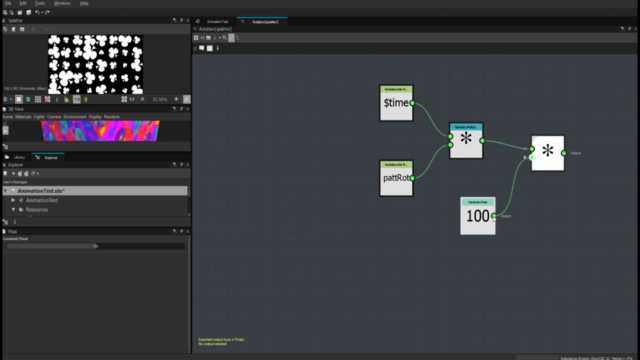Viewport: 640px width, 360px height.
Task: Click the green play icon in Explorer toolbar
Action: 13,173
